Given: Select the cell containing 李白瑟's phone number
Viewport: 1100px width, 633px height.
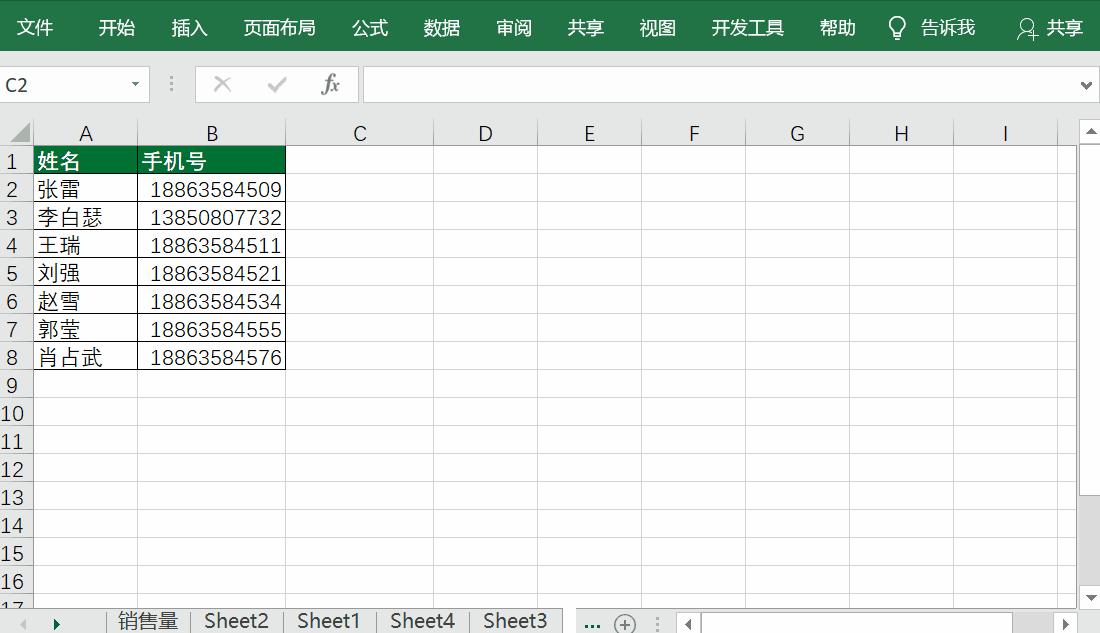Looking at the screenshot, I should (212, 216).
